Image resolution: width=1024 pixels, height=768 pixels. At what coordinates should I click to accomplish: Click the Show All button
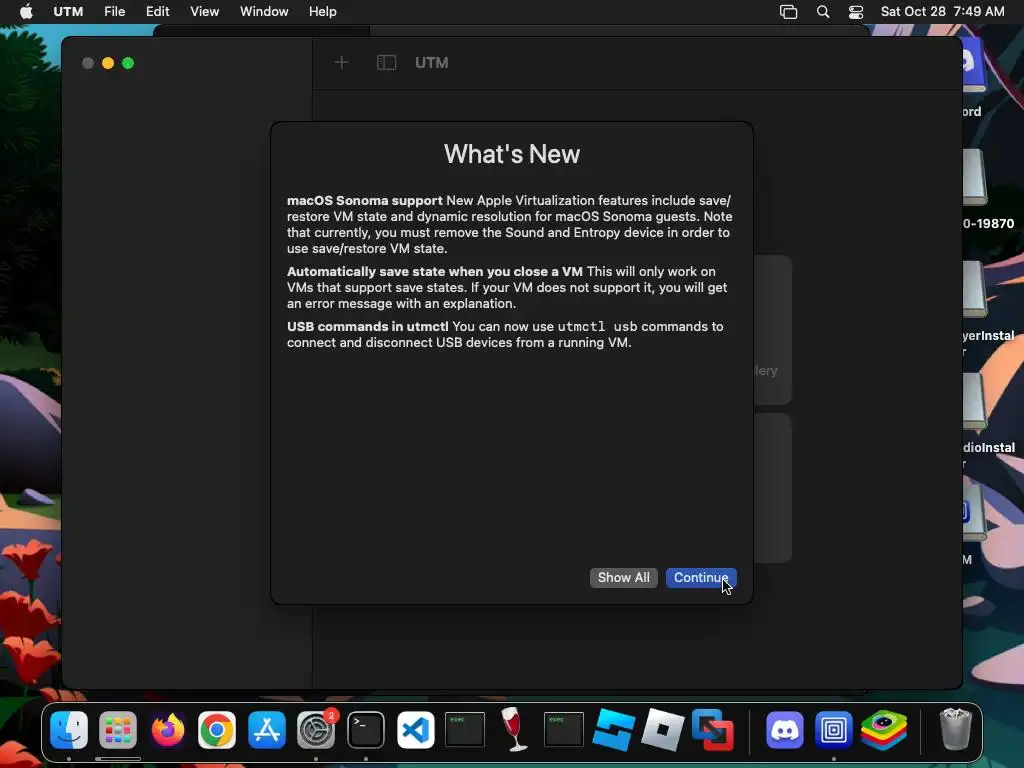(x=623, y=577)
